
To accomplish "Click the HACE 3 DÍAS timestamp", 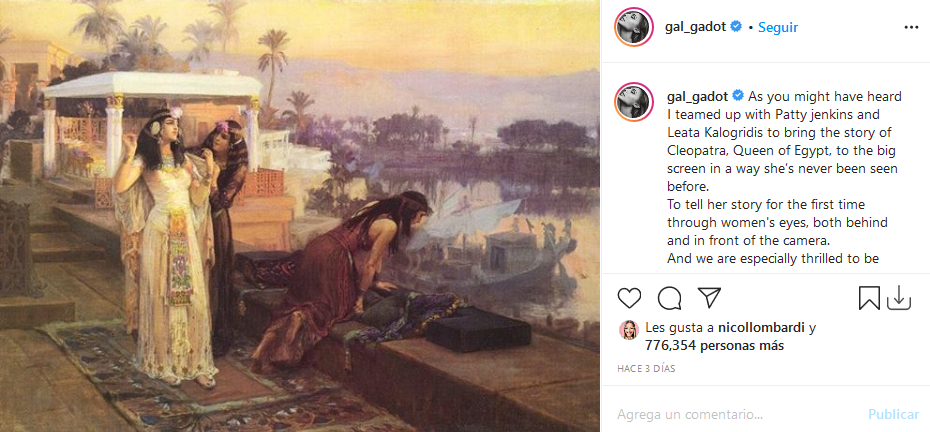I will (x=646, y=369).
